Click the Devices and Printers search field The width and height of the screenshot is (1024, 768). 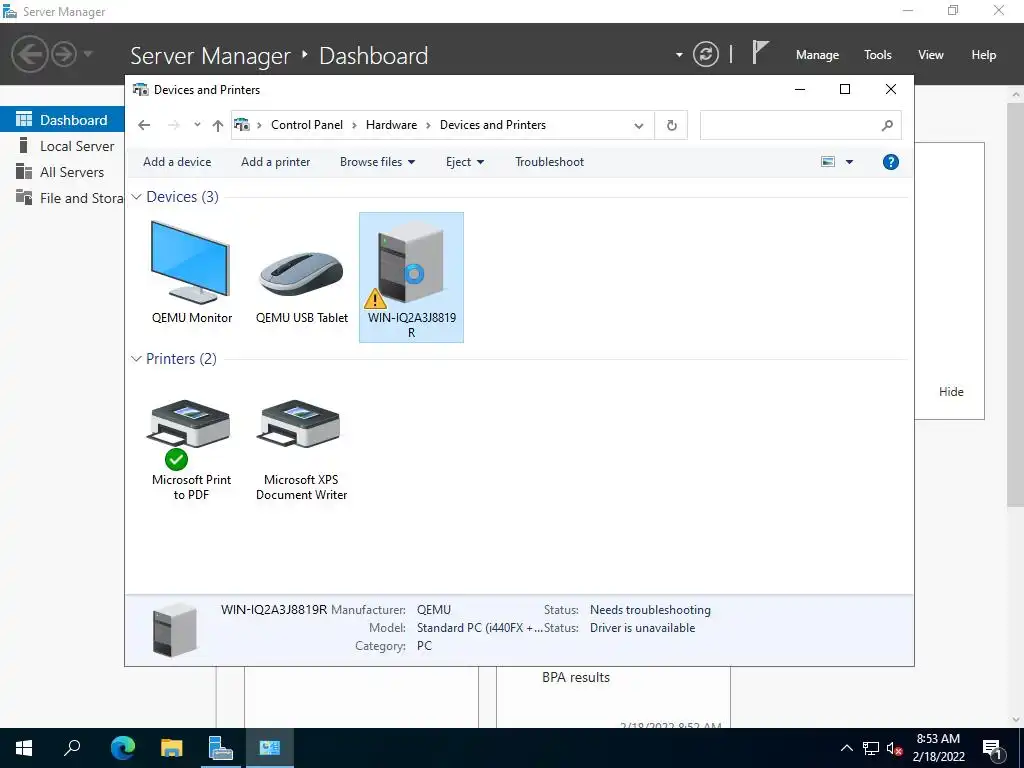click(801, 125)
